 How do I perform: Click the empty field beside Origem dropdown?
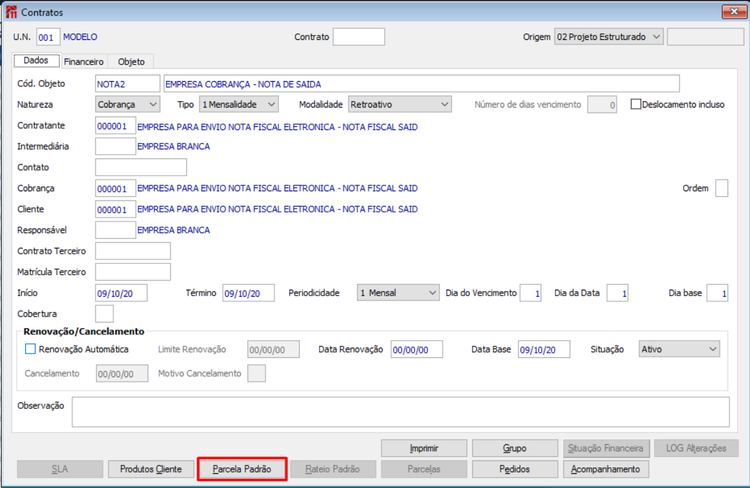706,37
